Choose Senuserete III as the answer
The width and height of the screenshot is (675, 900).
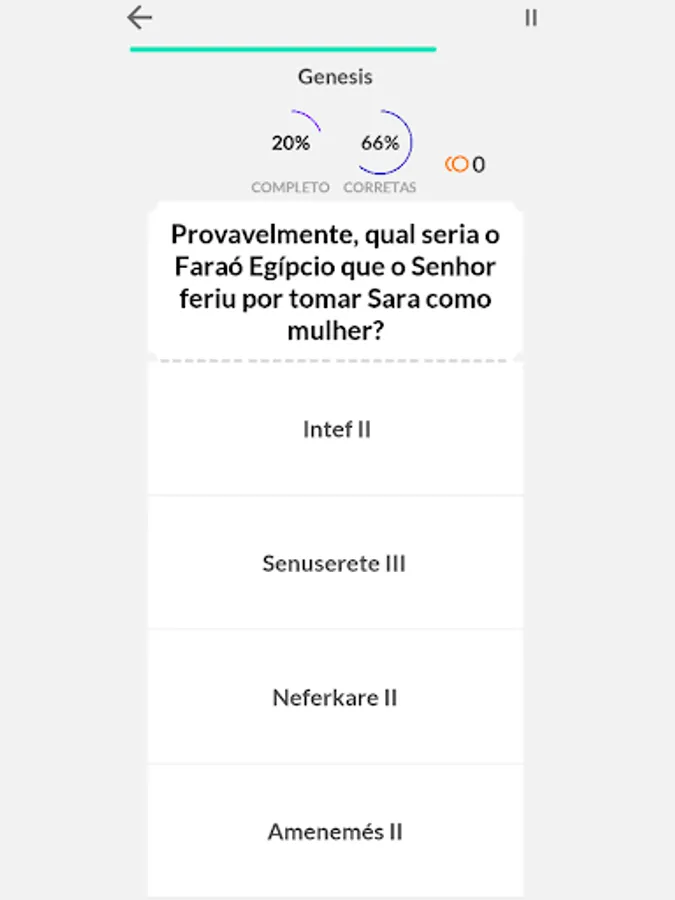[x=336, y=563]
